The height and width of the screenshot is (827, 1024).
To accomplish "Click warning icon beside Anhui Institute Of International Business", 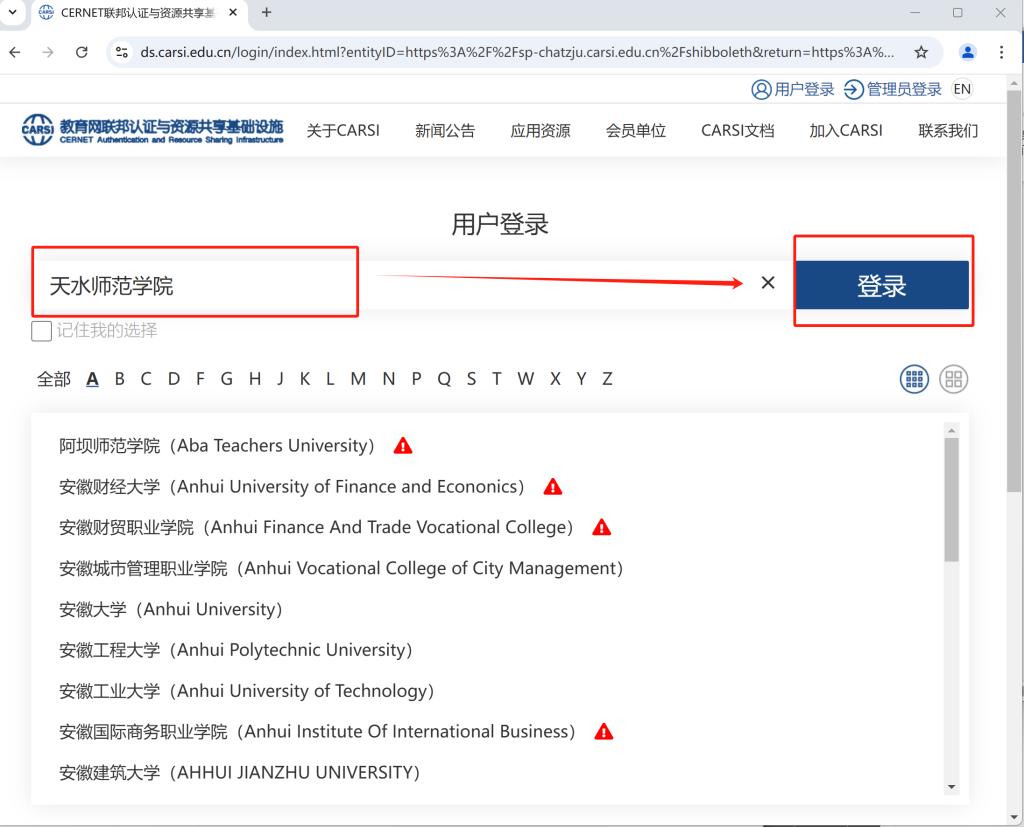I will 603,732.
